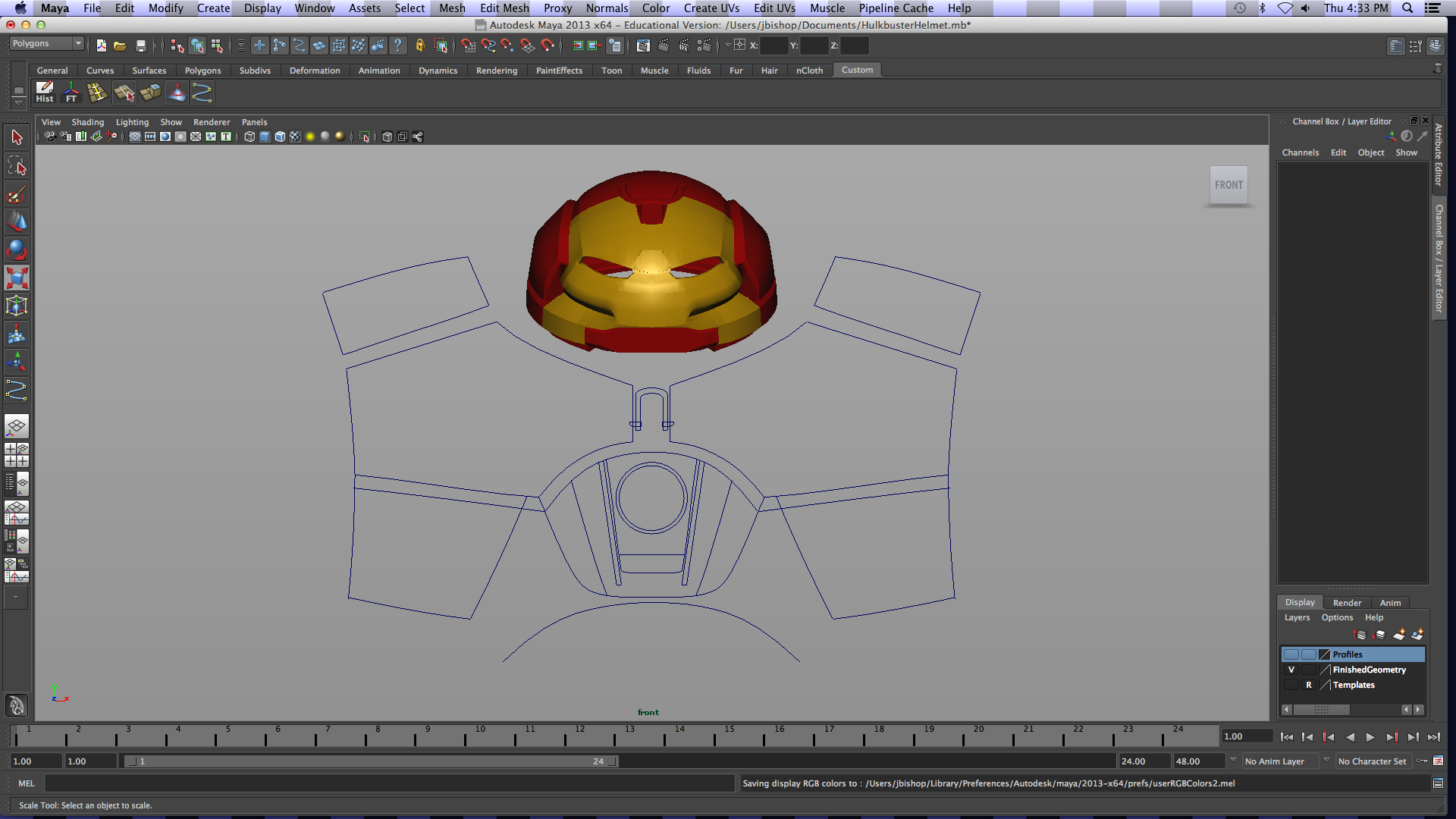
Task: Toggle Snap to grids magnet icon
Action: (x=468, y=45)
